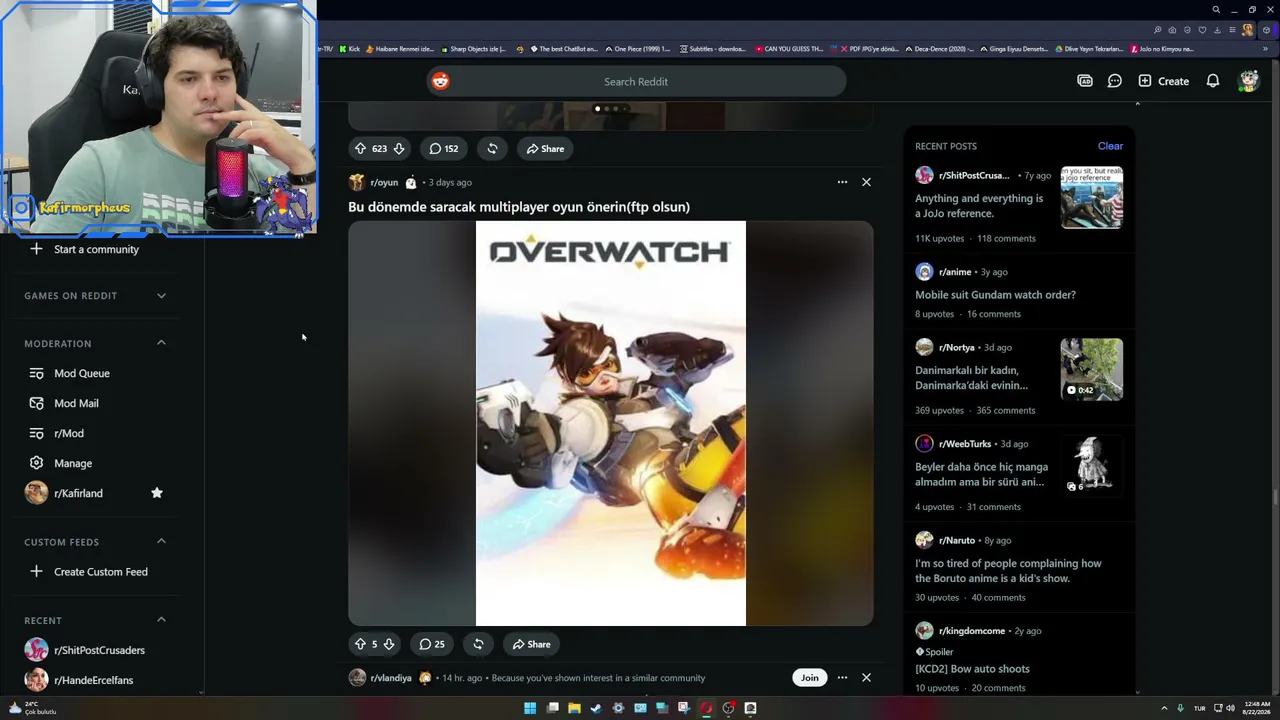Open the post titled 'Bu dönemde saracak multiplayer oyun önerin'
Image resolution: width=1280 pixels, height=720 pixels.
coord(519,207)
